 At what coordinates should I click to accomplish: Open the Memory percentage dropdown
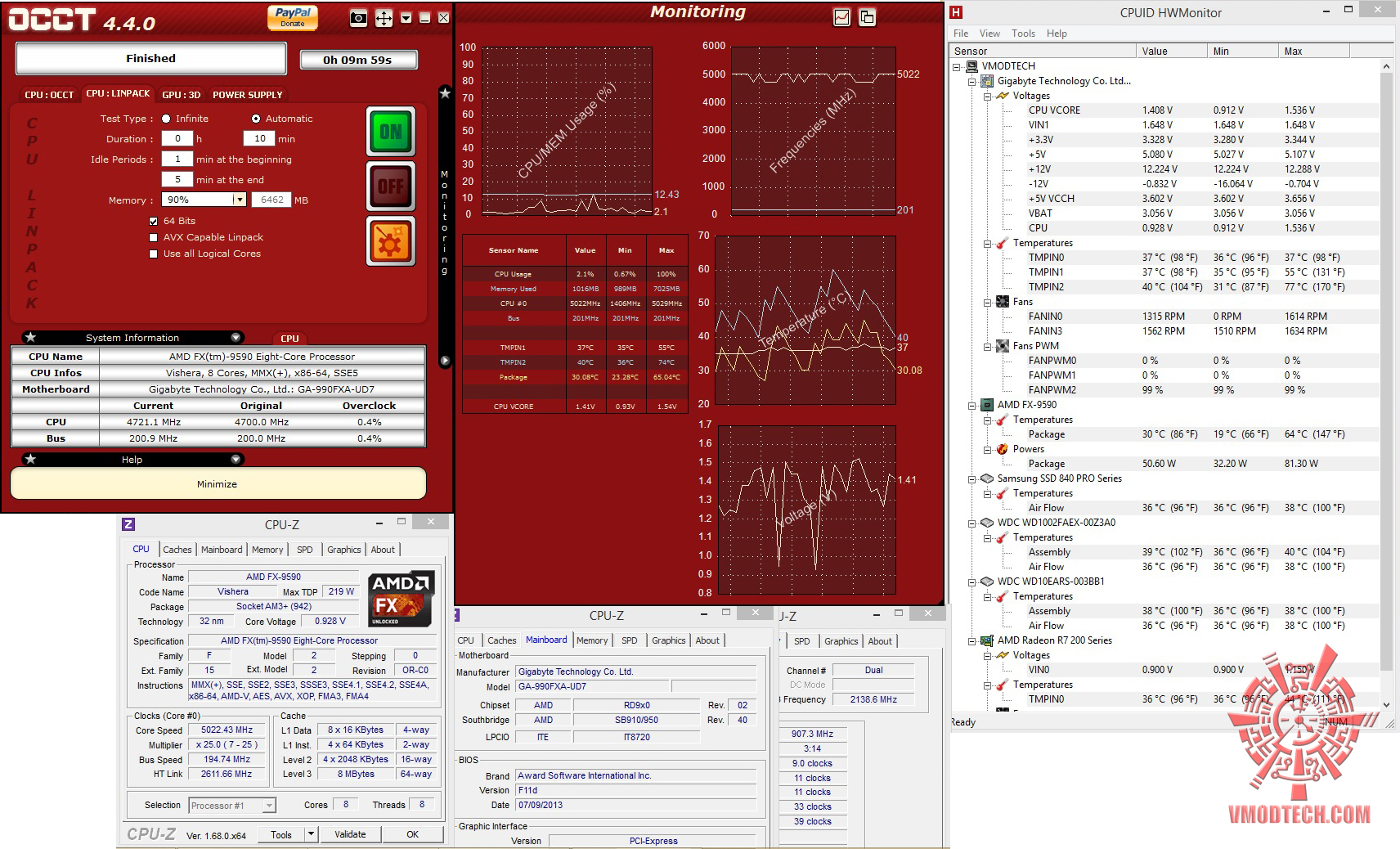[240, 200]
